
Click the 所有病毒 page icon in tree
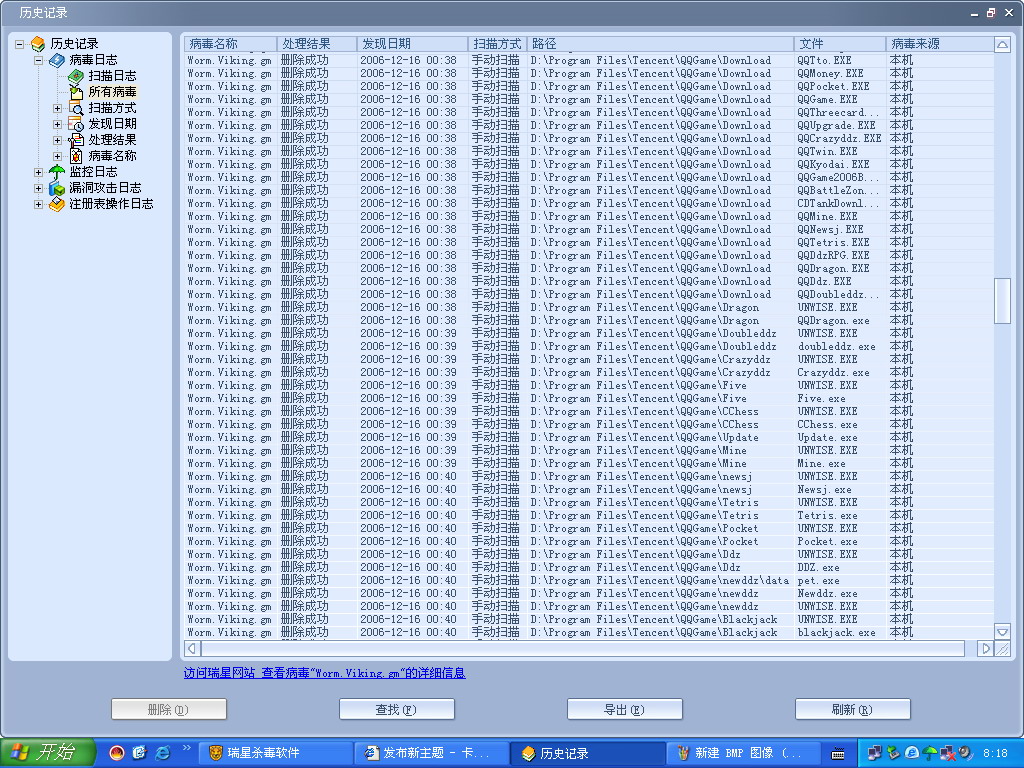pyautogui.click(x=76, y=92)
